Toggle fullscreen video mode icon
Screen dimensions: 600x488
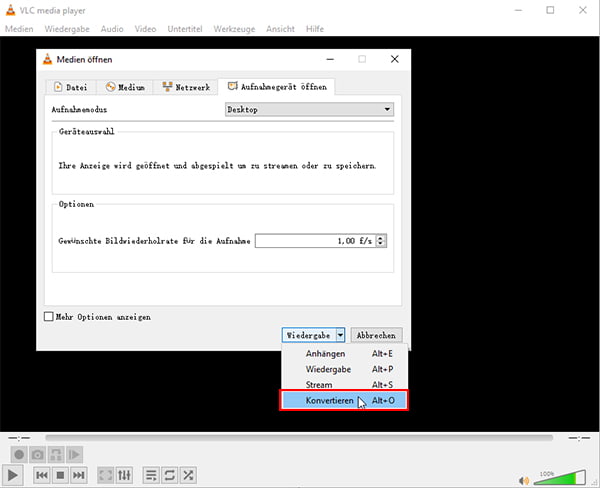pyautogui.click(x=105, y=475)
